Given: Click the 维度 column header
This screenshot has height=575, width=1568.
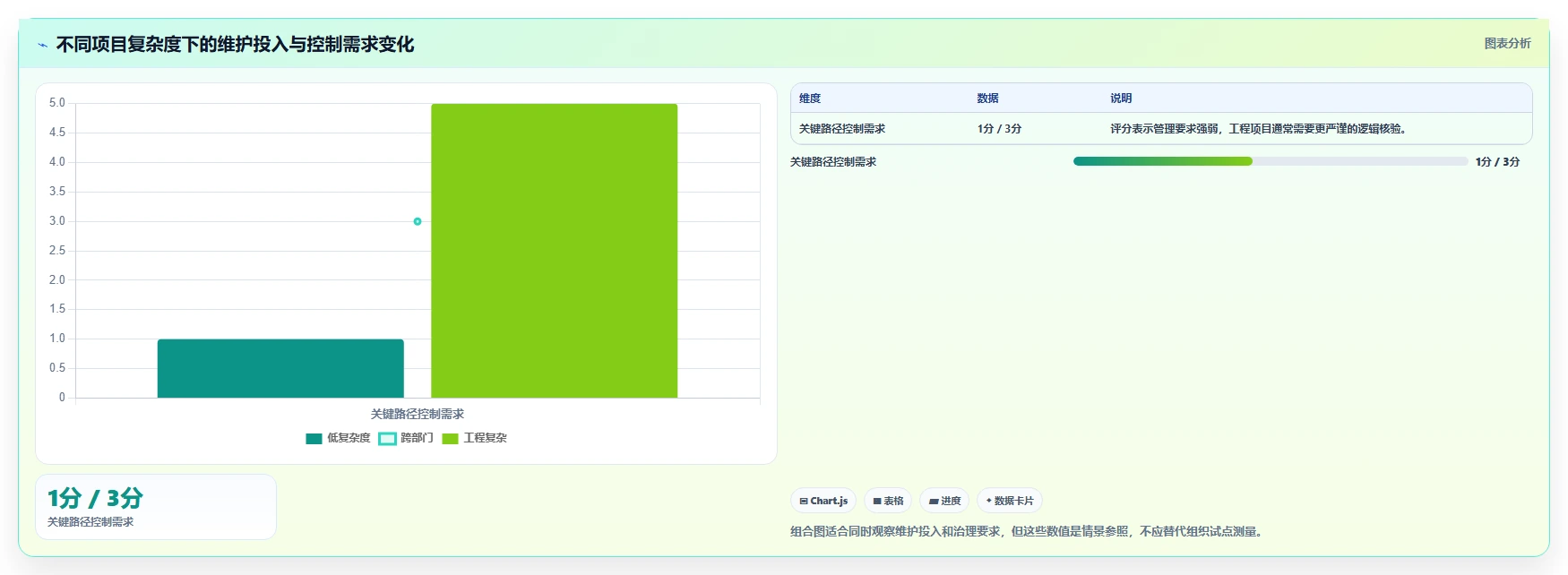Looking at the screenshot, I should 810,99.
